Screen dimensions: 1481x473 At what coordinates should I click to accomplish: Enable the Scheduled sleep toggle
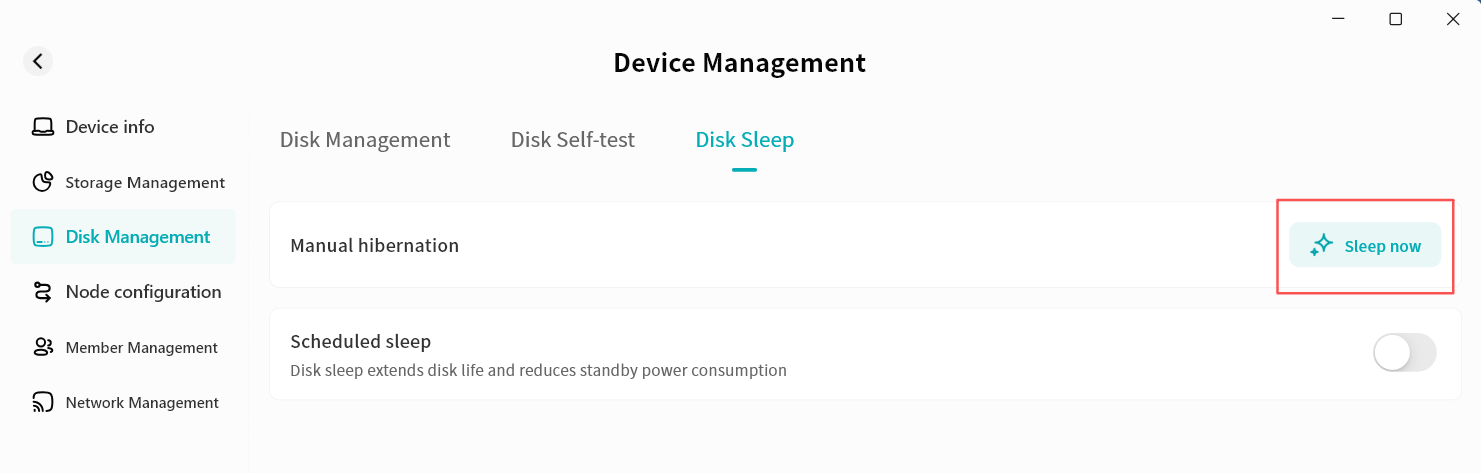[1405, 353]
